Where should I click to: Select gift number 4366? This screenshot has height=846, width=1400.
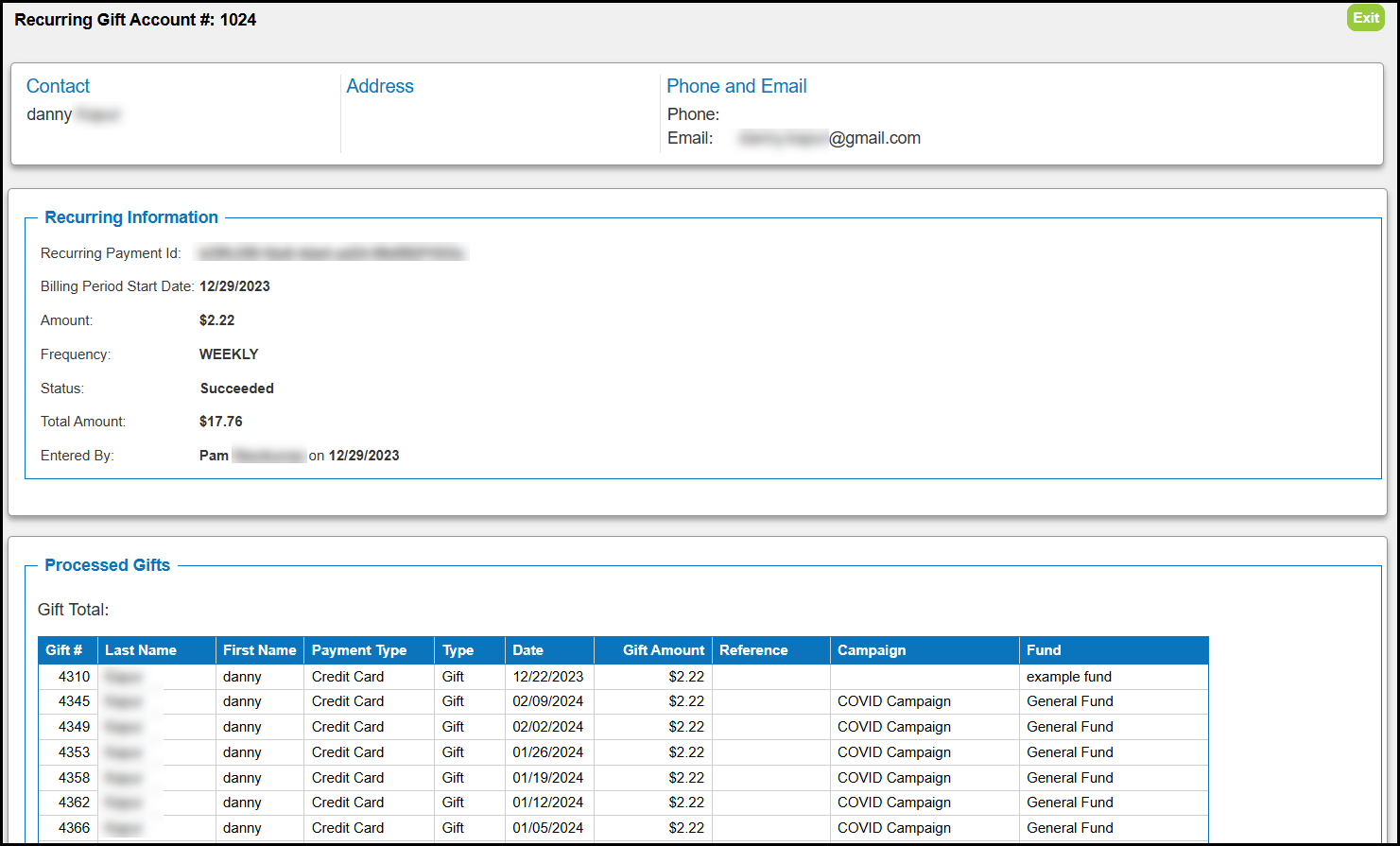coord(74,828)
